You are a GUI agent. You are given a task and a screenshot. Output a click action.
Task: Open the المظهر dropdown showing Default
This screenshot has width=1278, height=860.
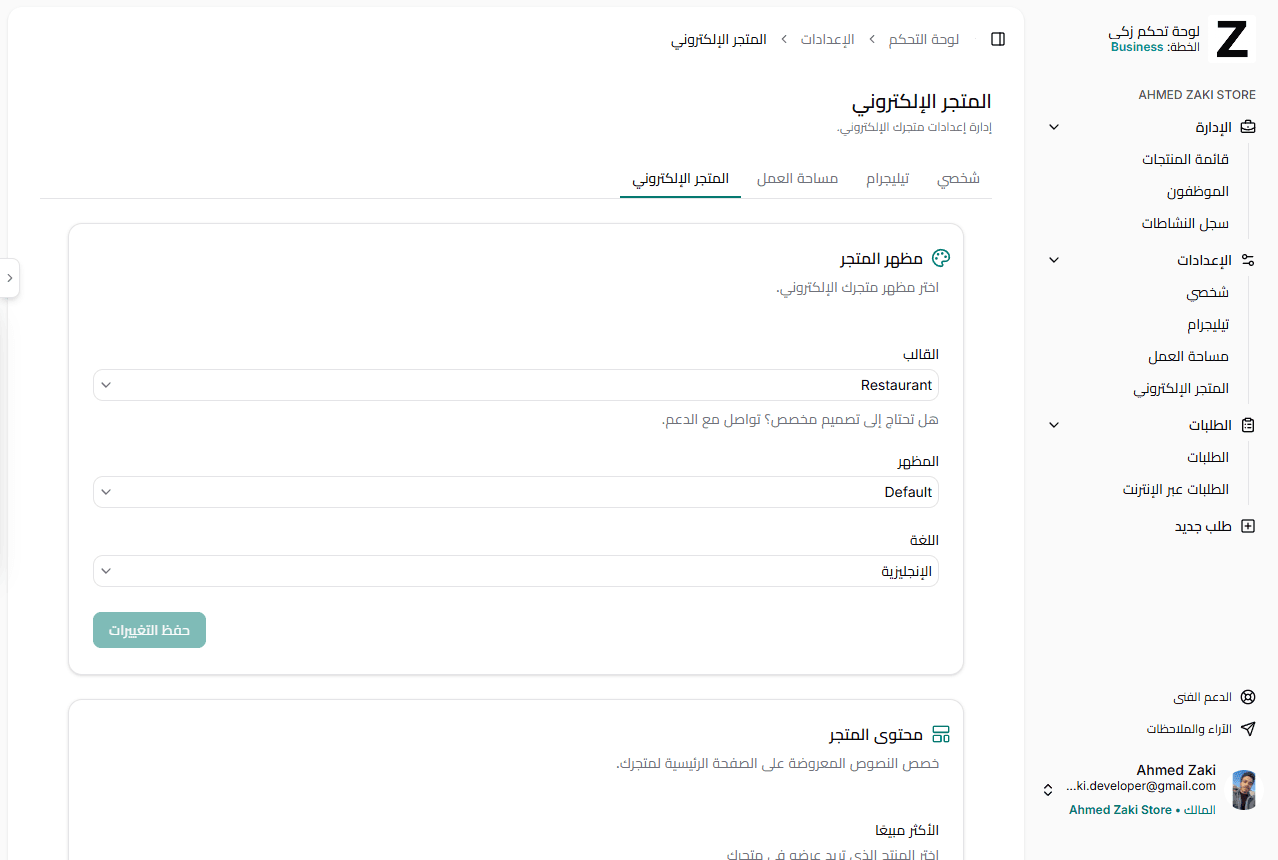tap(516, 492)
